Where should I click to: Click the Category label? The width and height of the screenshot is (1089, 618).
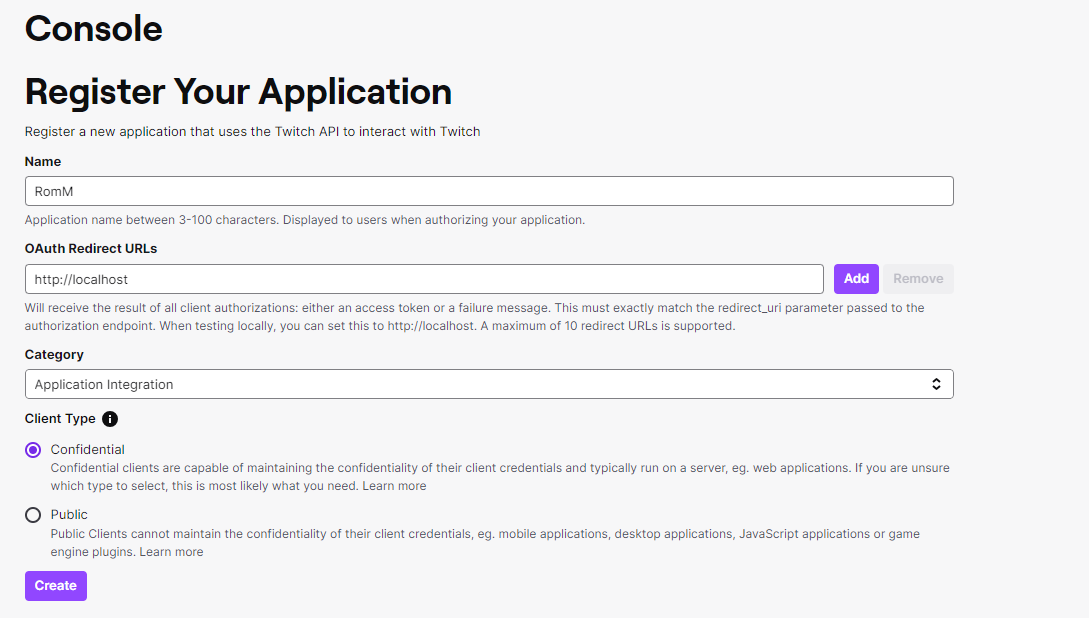(54, 355)
